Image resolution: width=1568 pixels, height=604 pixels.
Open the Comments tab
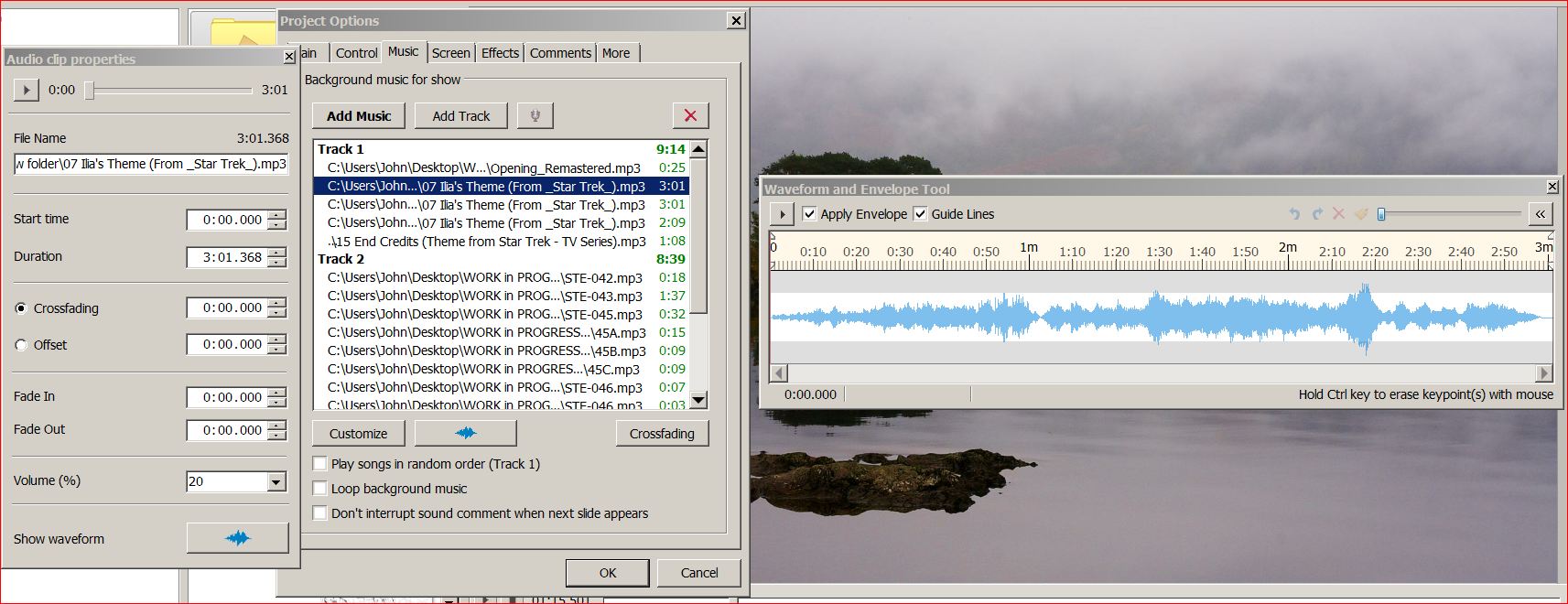click(560, 53)
